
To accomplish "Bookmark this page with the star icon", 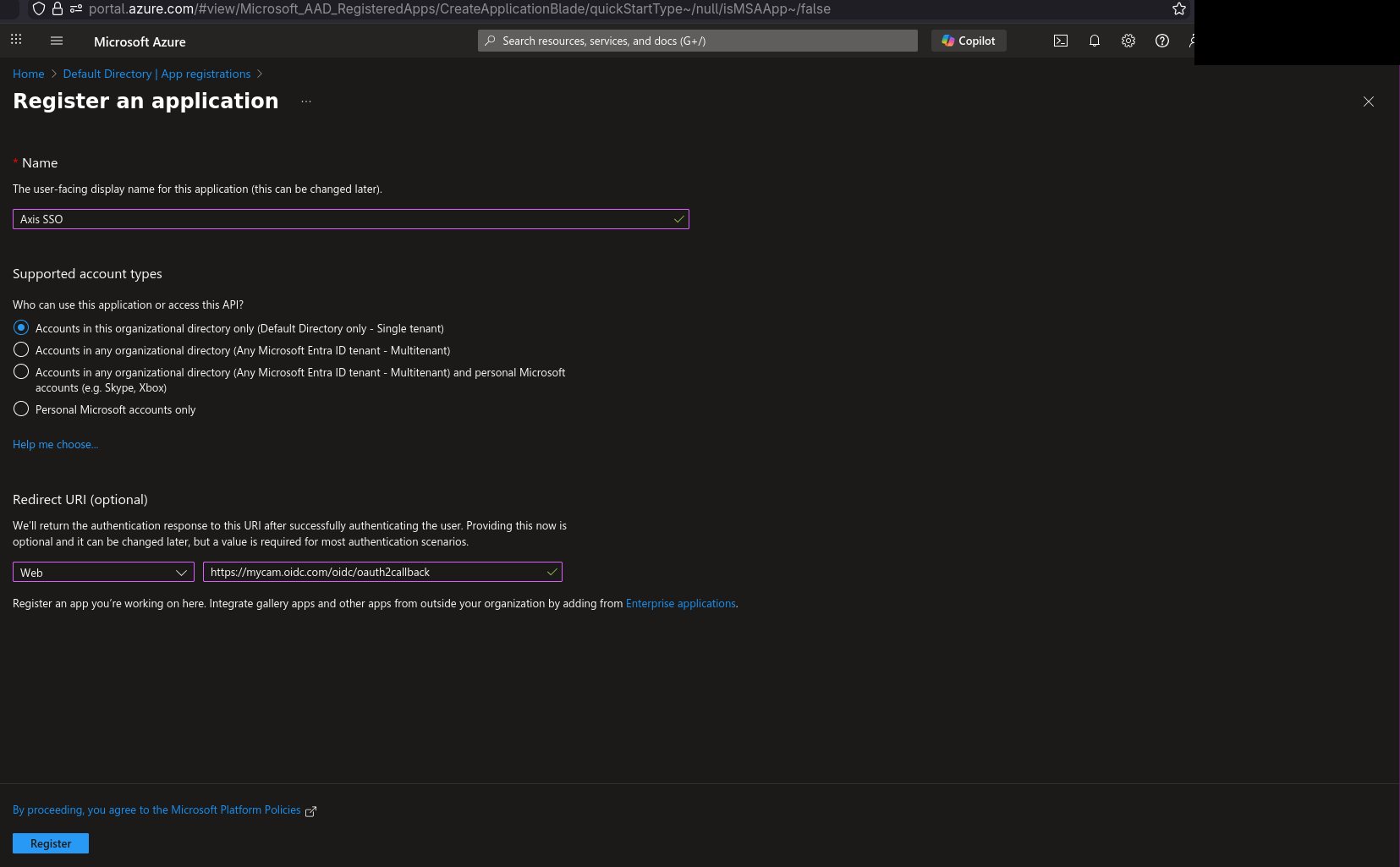I will click(1178, 9).
